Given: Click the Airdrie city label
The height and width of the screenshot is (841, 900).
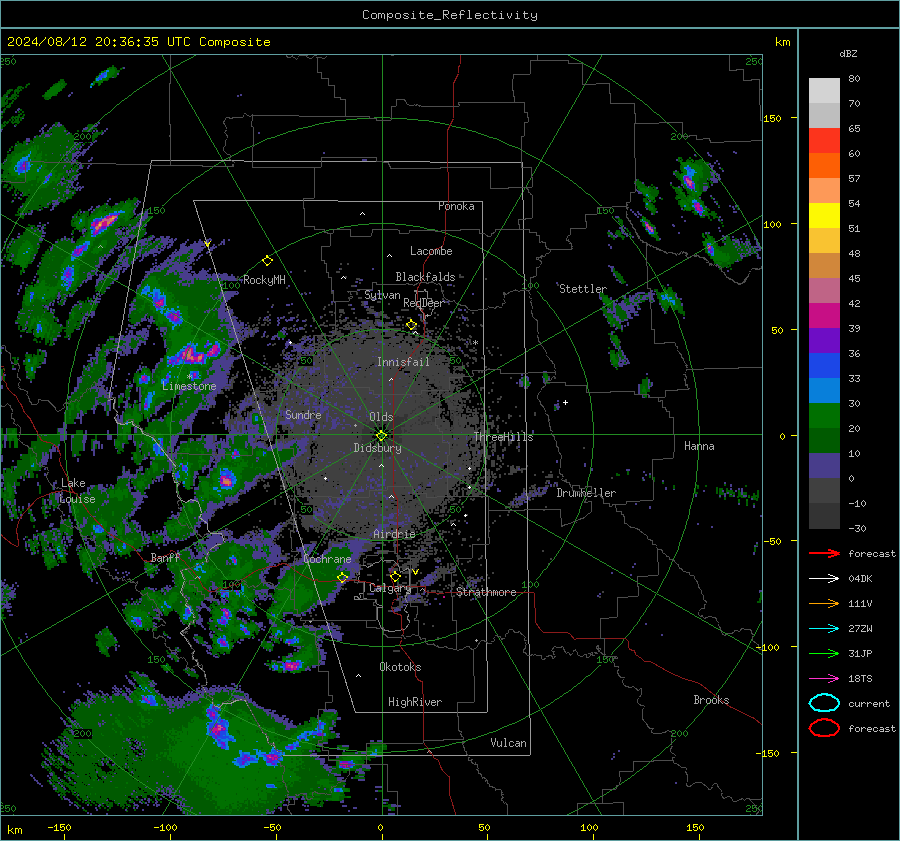Looking at the screenshot, I should (x=394, y=534).
